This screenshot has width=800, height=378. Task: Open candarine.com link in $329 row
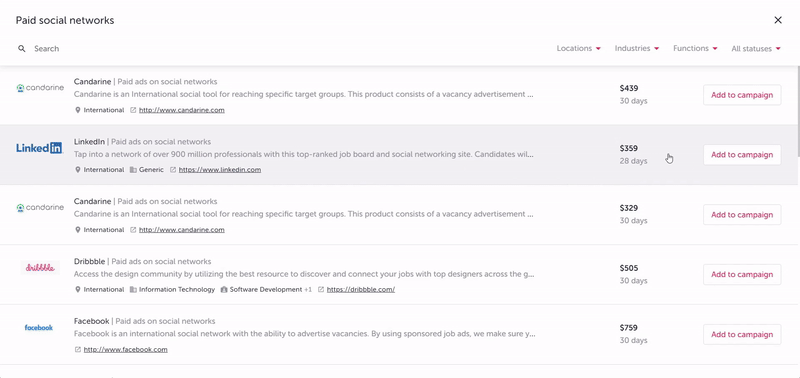pos(182,230)
